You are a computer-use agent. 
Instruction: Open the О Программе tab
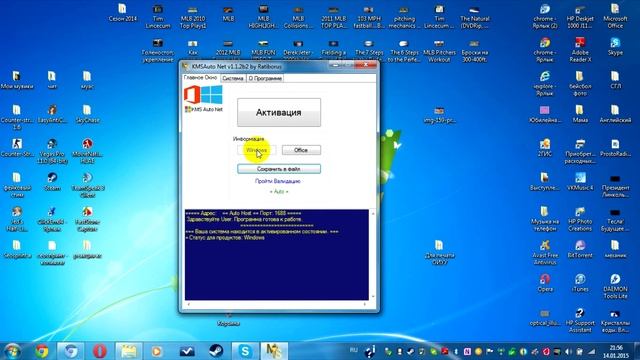265,78
